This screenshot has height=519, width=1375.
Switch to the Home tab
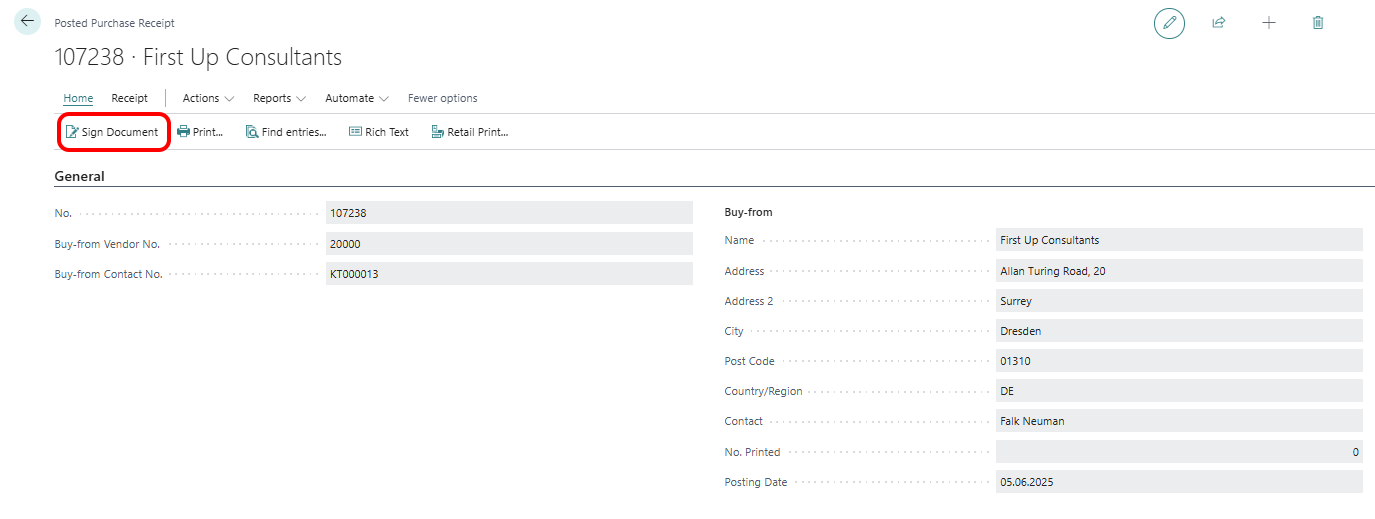78,98
